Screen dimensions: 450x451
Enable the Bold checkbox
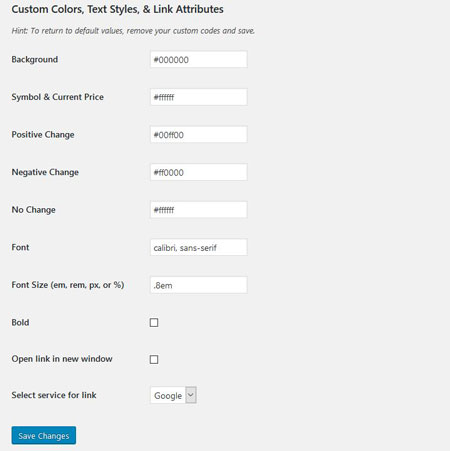pos(154,322)
